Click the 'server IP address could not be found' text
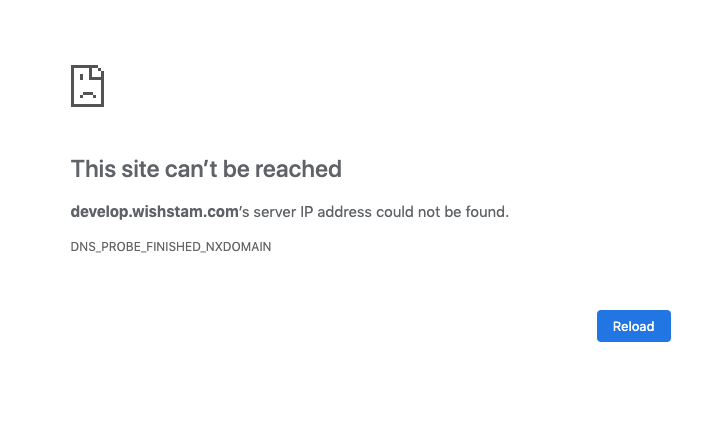The width and height of the screenshot is (722, 437). (381, 212)
